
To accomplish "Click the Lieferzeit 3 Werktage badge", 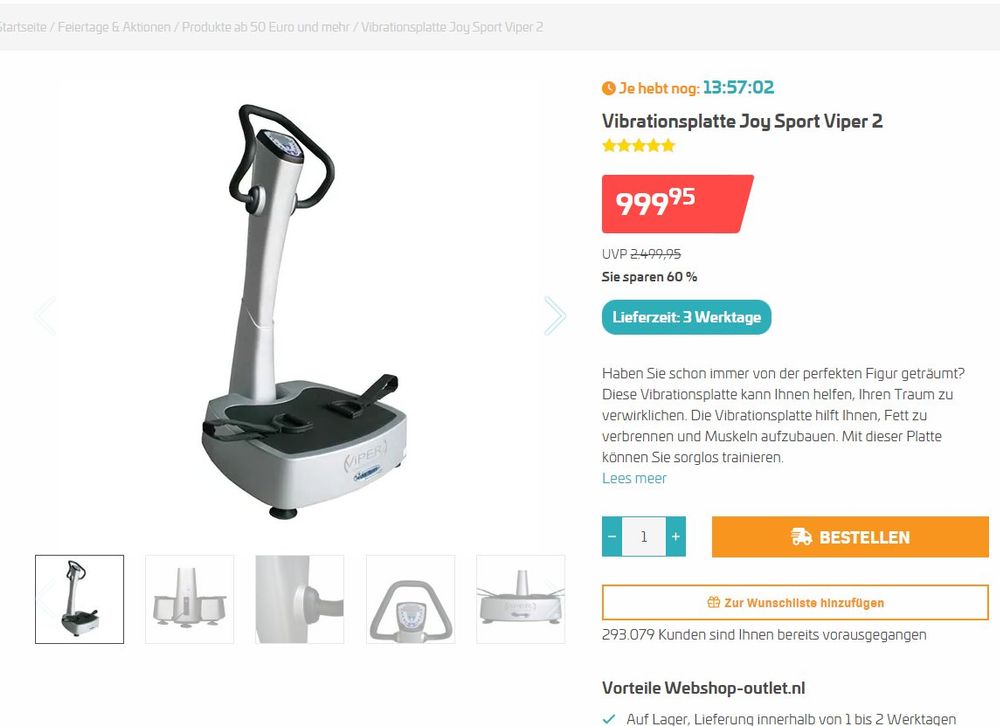I will point(686,317).
